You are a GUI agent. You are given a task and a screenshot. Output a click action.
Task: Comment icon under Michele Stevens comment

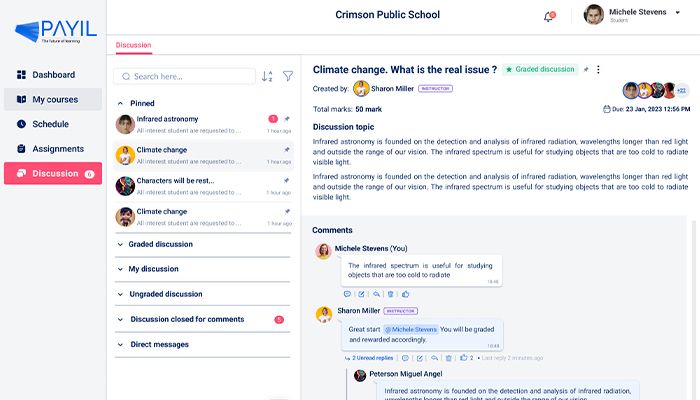[x=347, y=294]
